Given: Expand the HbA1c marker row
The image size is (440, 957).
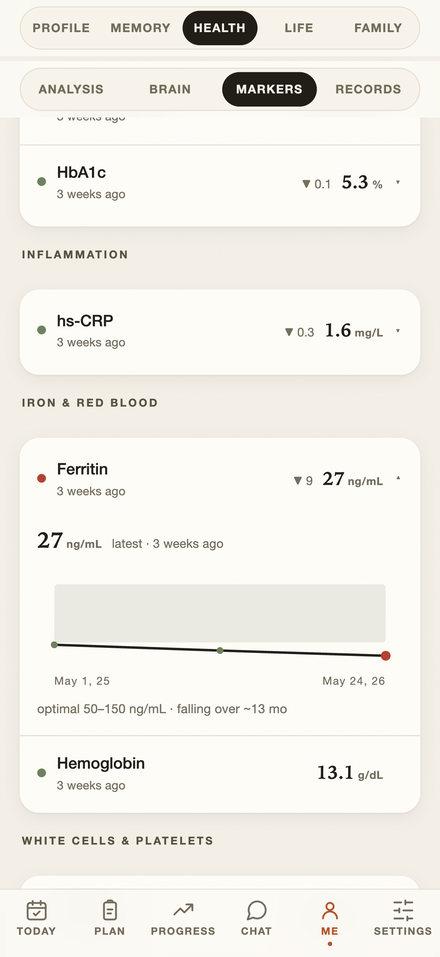Looking at the screenshot, I should tap(220, 183).
